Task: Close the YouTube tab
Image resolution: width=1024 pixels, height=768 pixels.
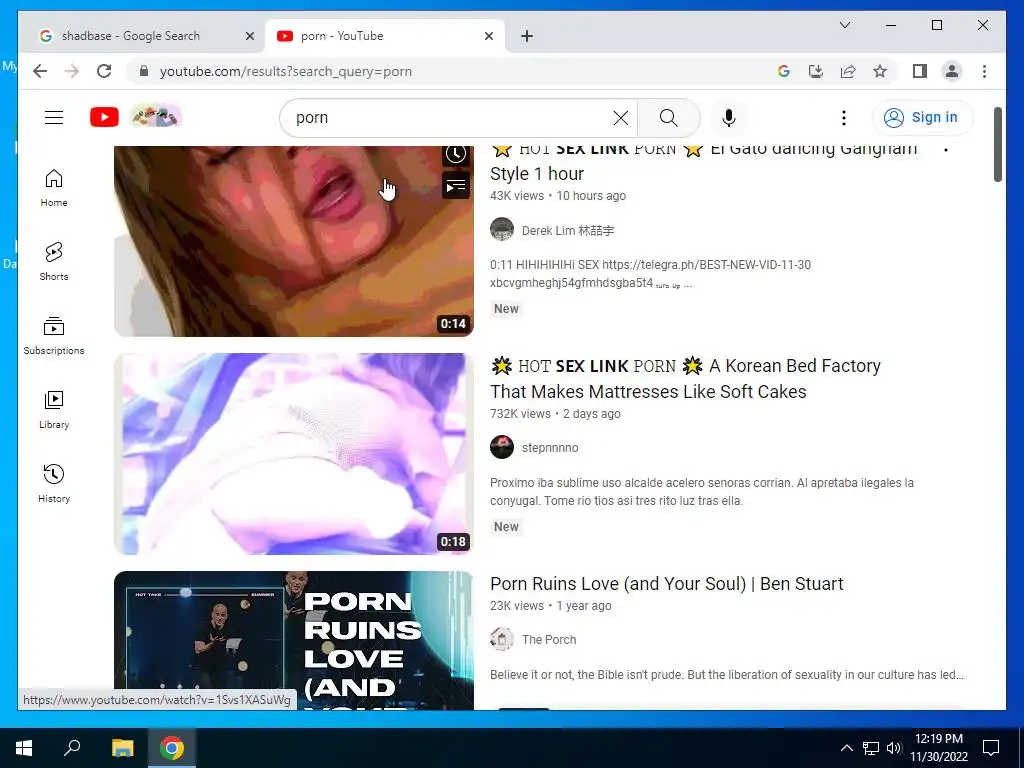Action: click(488, 36)
